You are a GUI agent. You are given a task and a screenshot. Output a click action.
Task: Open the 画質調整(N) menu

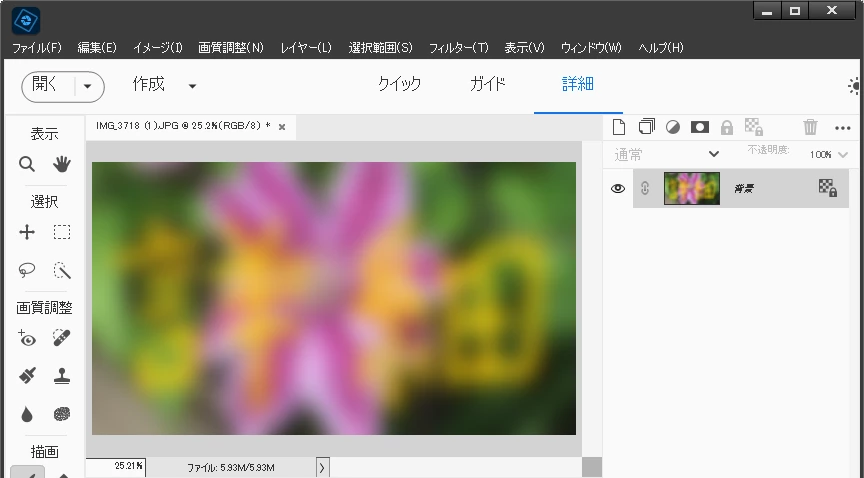[x=231, y=48]
